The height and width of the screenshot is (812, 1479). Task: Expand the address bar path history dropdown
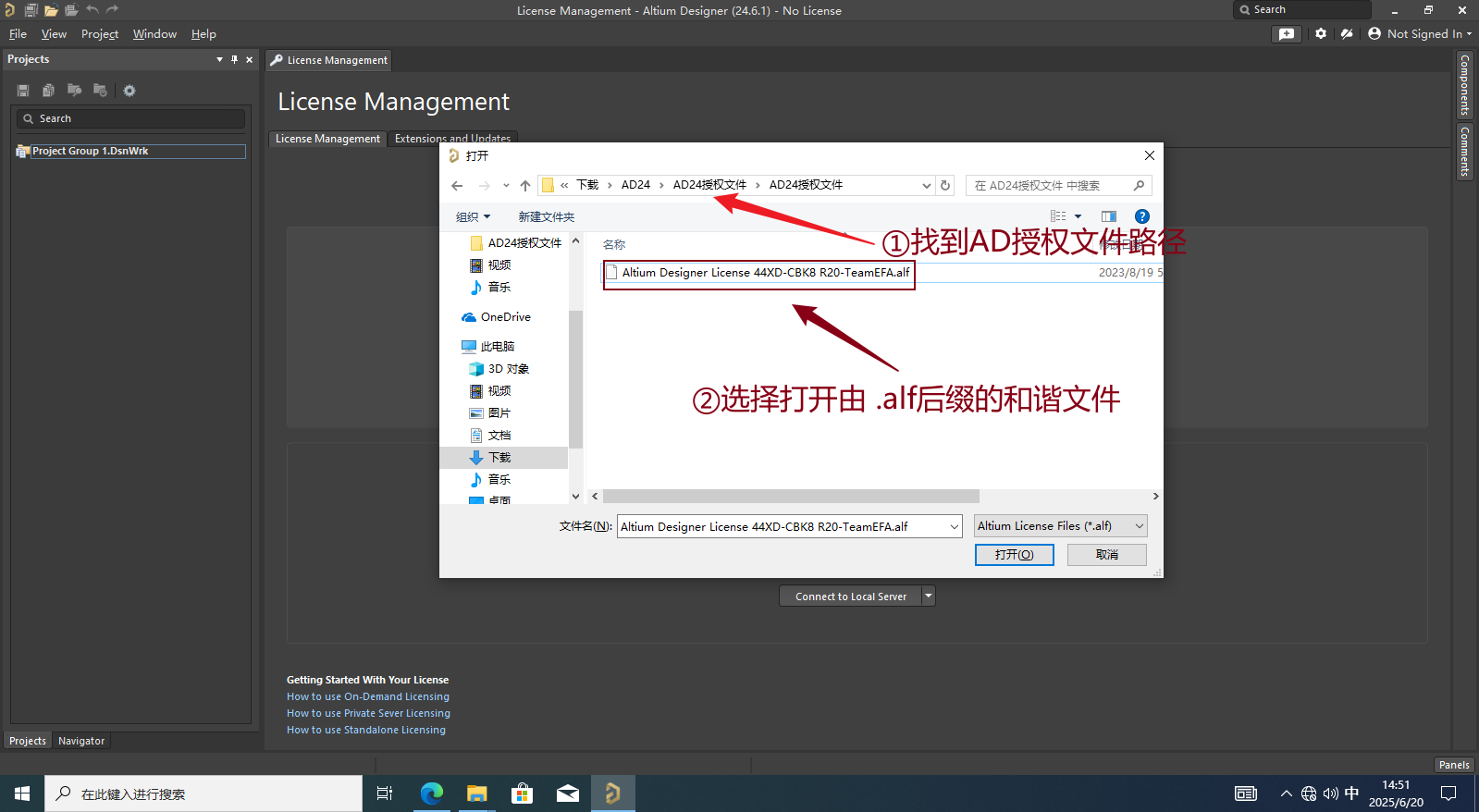[x=926, y=185]
